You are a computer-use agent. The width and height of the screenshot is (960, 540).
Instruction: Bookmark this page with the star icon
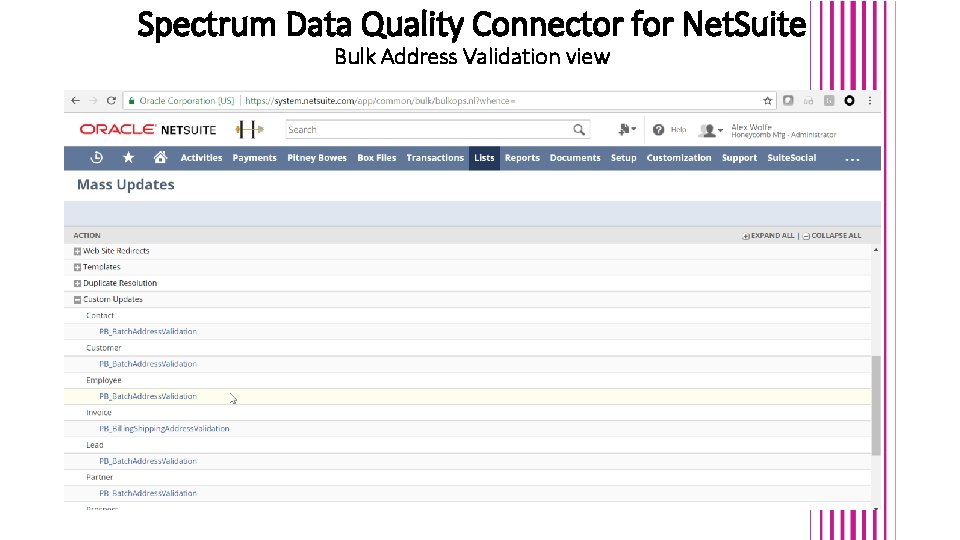767,100
